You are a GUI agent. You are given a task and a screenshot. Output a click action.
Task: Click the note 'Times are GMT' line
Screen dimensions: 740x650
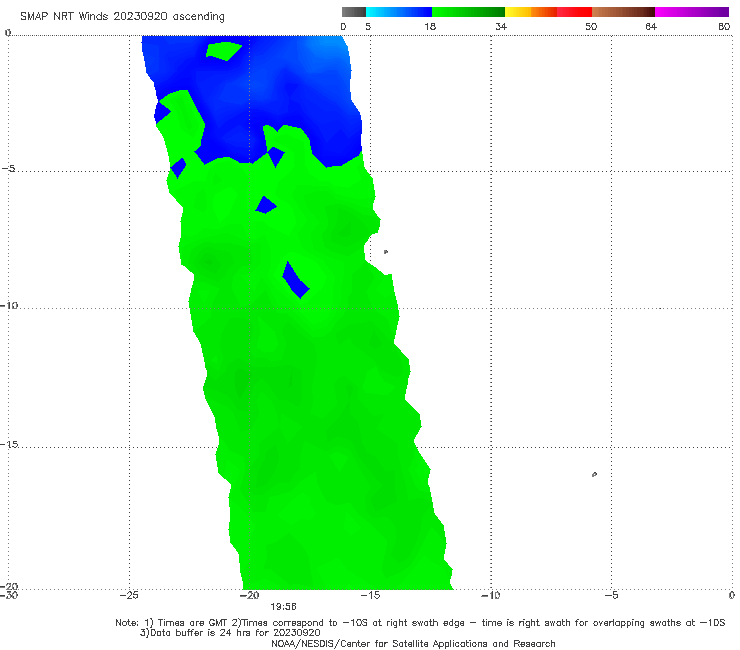click(x=420, y=623)
